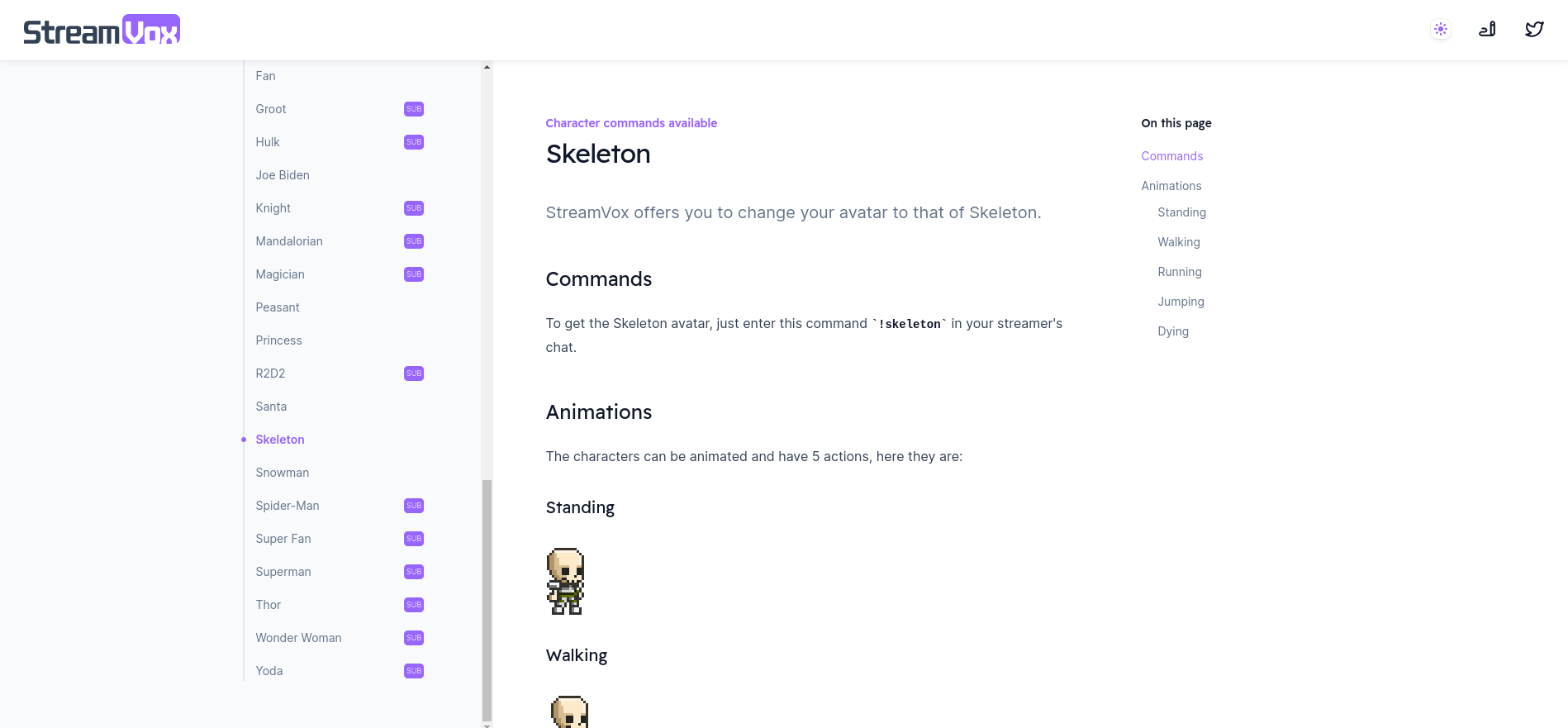The height and width of the screenshot is (728, 1568).
Task: Go to the Santa character page
Action: pos(271,407)
